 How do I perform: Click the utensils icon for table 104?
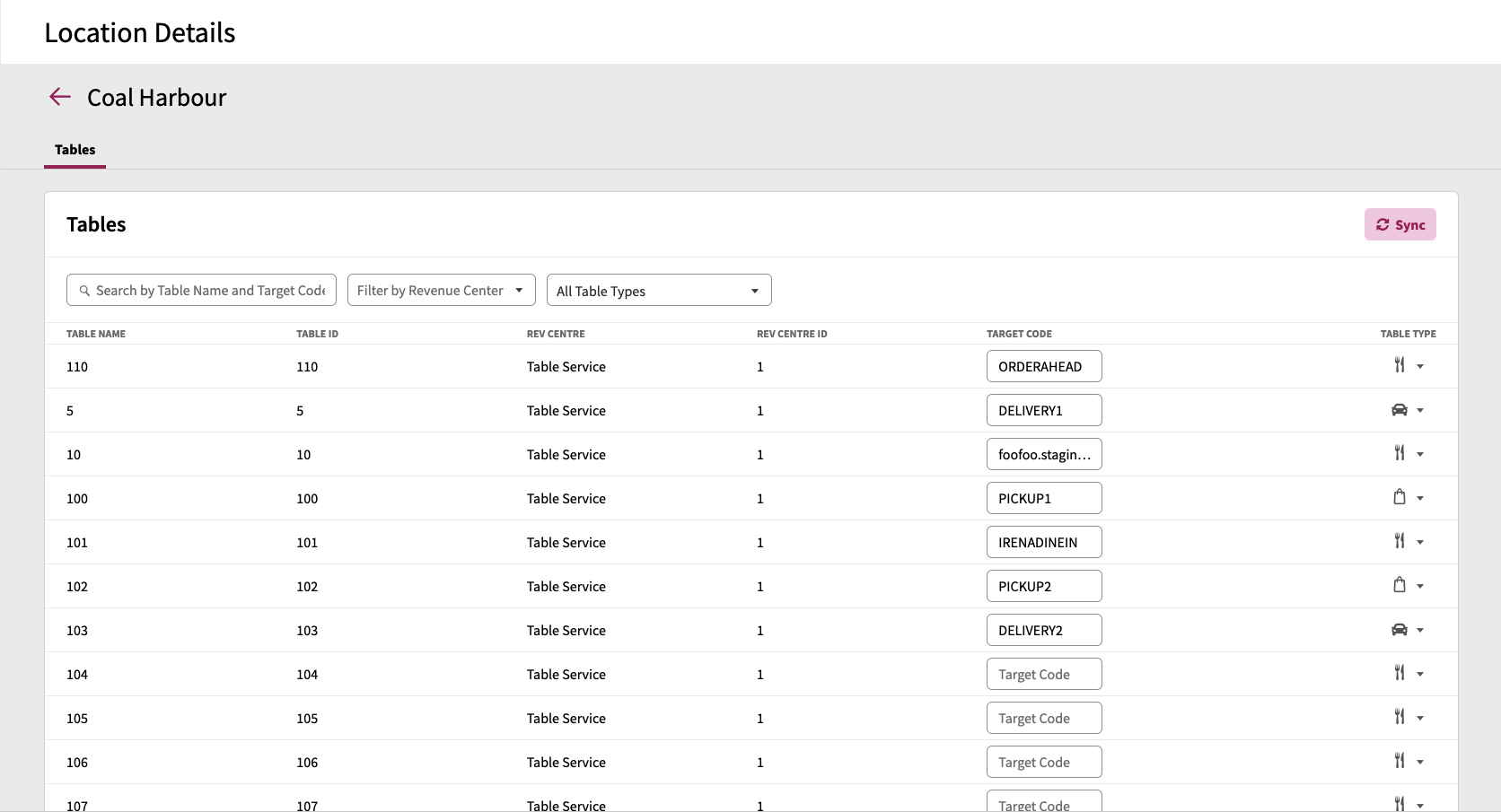click(1399, 673)
